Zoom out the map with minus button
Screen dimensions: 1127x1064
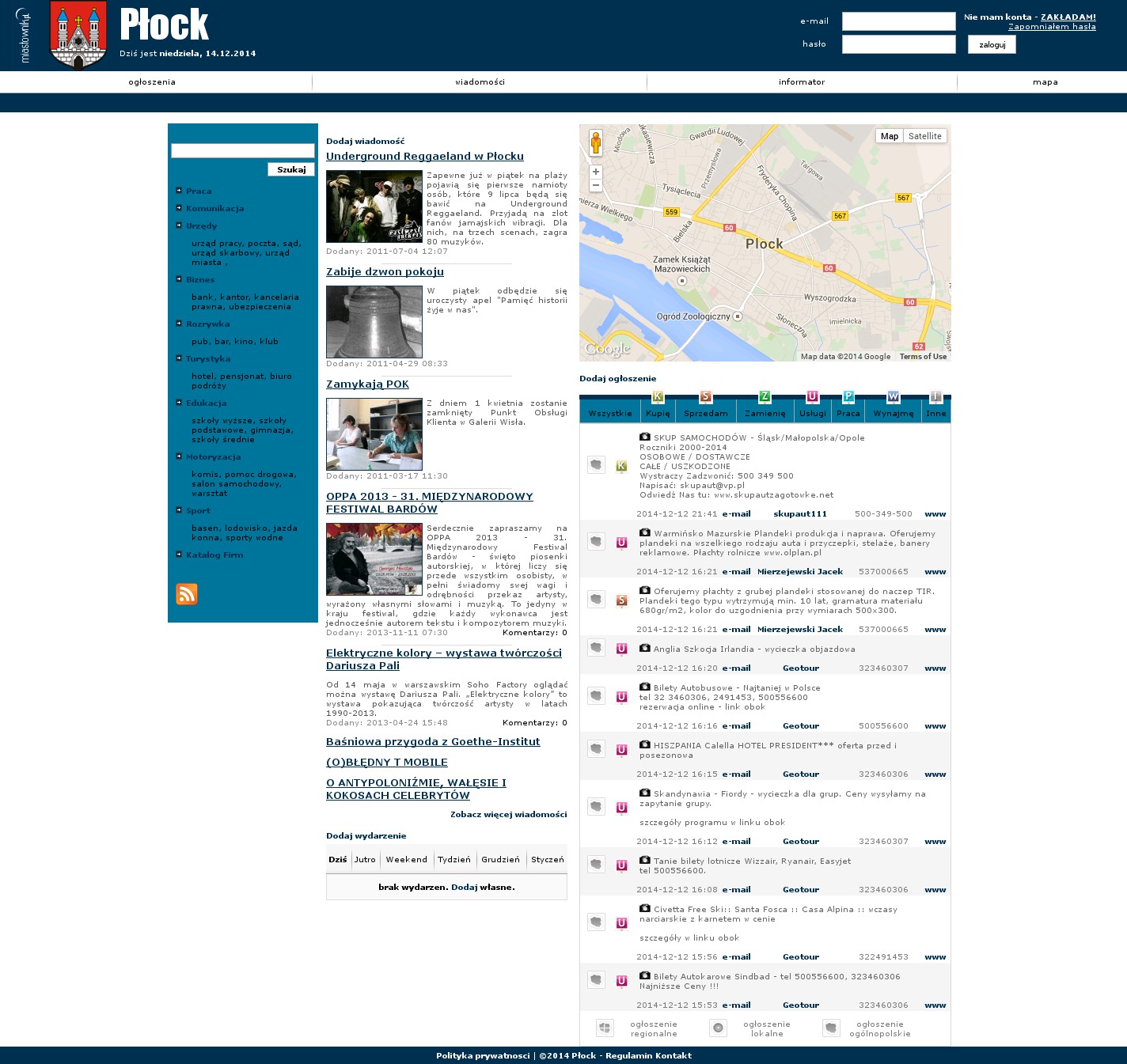[596, 186]
